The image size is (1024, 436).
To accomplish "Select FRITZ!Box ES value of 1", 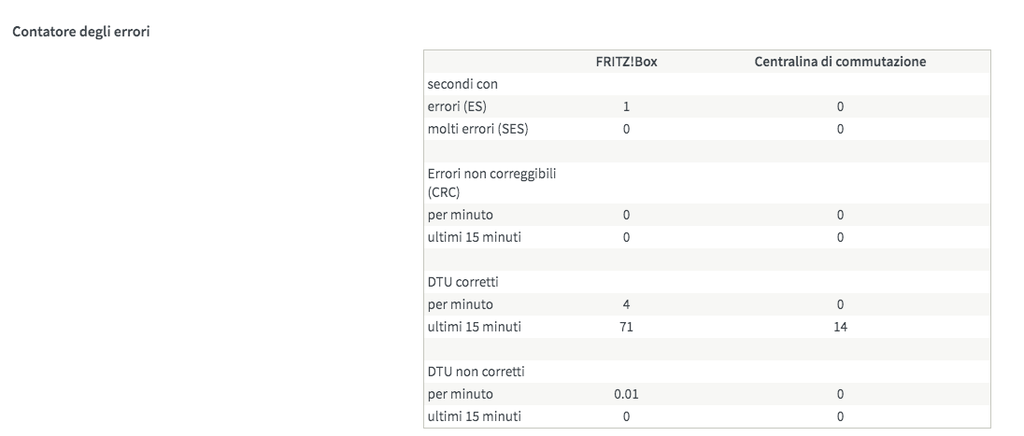I will tap(626, 106).
